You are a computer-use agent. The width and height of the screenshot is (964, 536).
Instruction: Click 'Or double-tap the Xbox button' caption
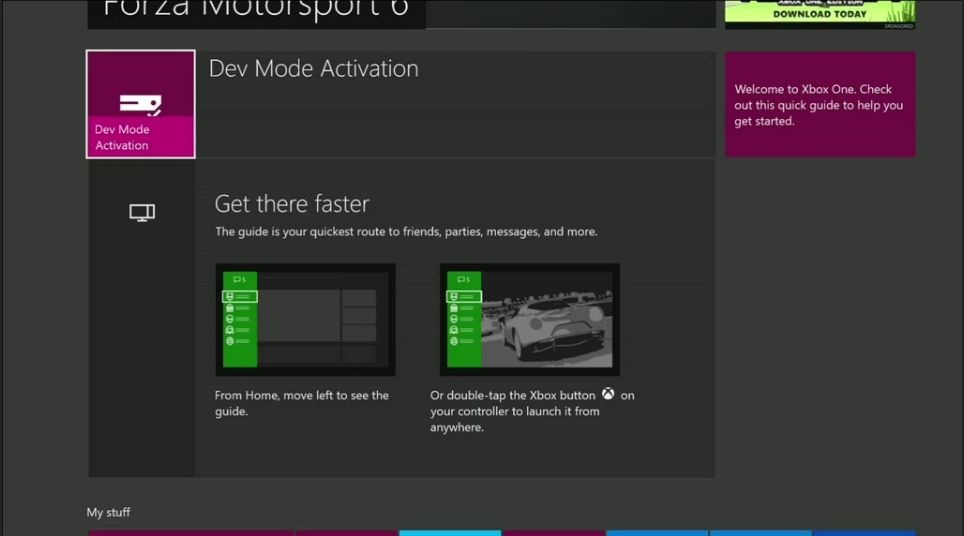(x=532, y=411)
